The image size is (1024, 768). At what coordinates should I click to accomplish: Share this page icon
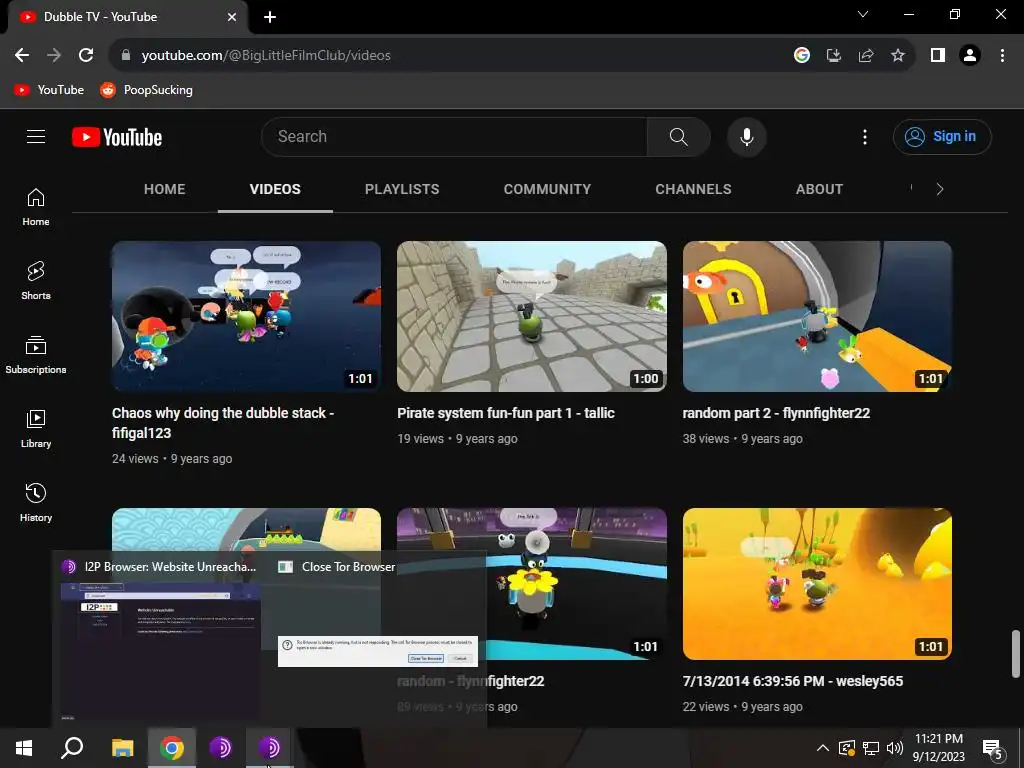[x=866, y=55]
